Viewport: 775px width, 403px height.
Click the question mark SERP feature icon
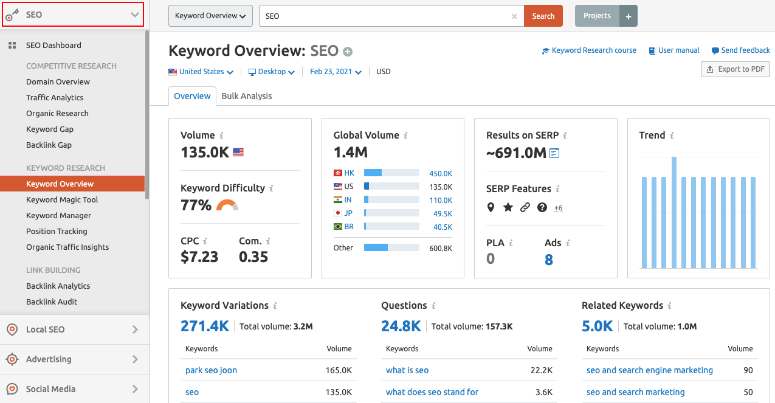coord(542,207)
